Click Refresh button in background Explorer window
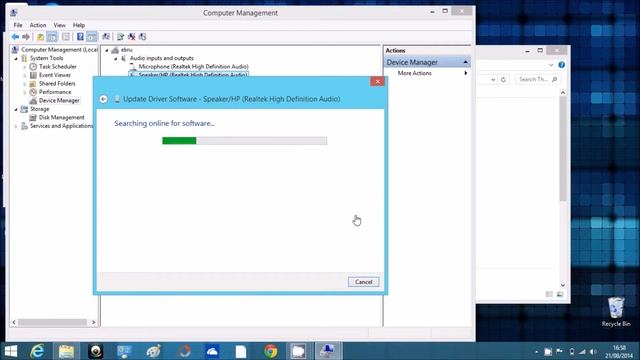This screenshot has height=360, width=640. pos(503,80)
